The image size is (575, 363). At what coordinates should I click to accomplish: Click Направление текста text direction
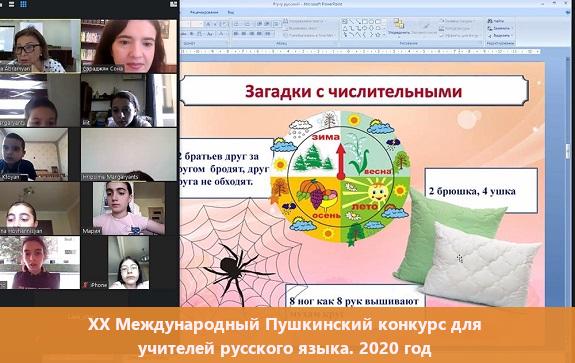[304, 21]
